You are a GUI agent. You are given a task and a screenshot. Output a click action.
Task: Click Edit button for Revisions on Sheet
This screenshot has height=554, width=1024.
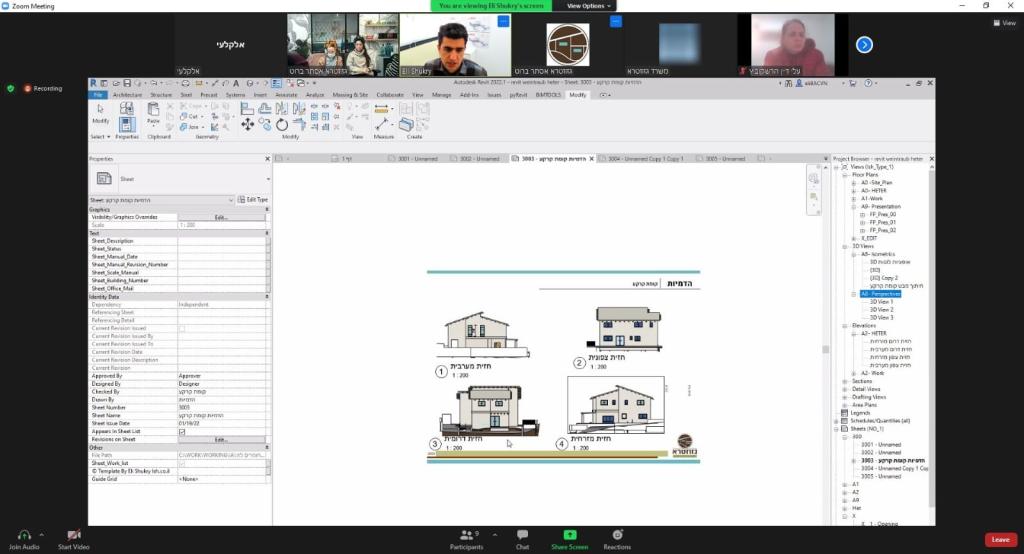tap(221, 440)
